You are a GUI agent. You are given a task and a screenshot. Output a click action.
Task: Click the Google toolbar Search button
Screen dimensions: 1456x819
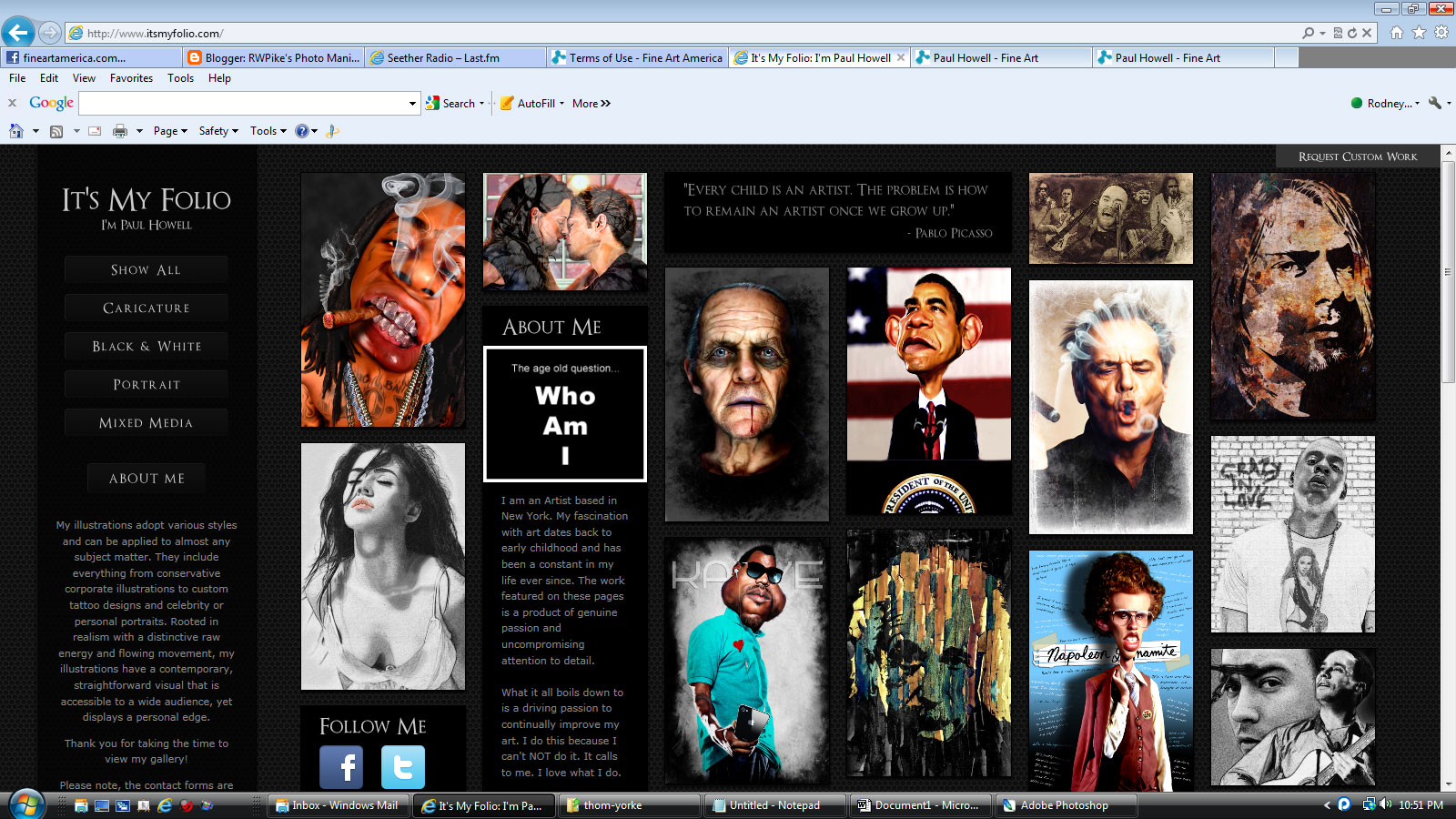pyautogui.click(x=451, y=104)
